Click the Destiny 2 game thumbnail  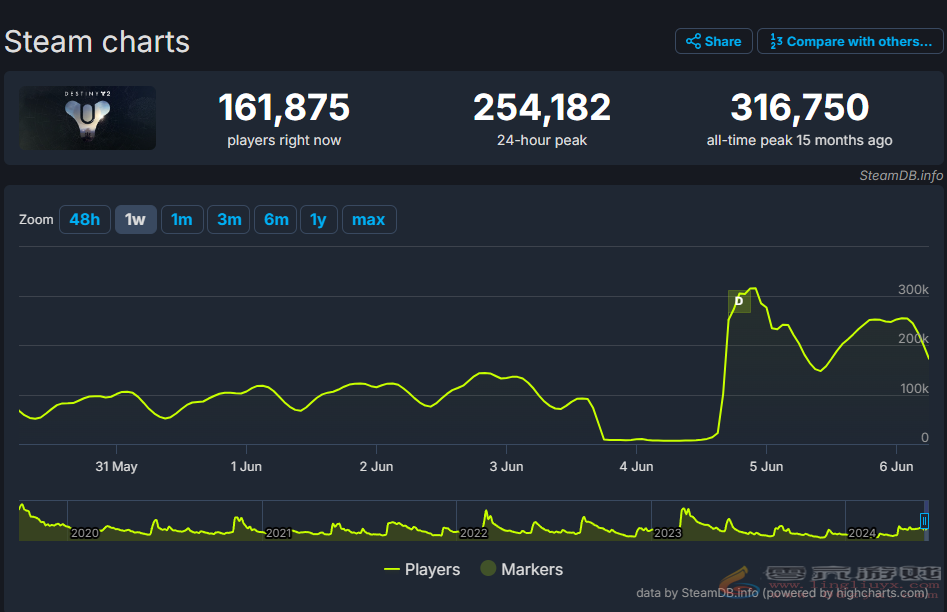[x=88, y=118]
